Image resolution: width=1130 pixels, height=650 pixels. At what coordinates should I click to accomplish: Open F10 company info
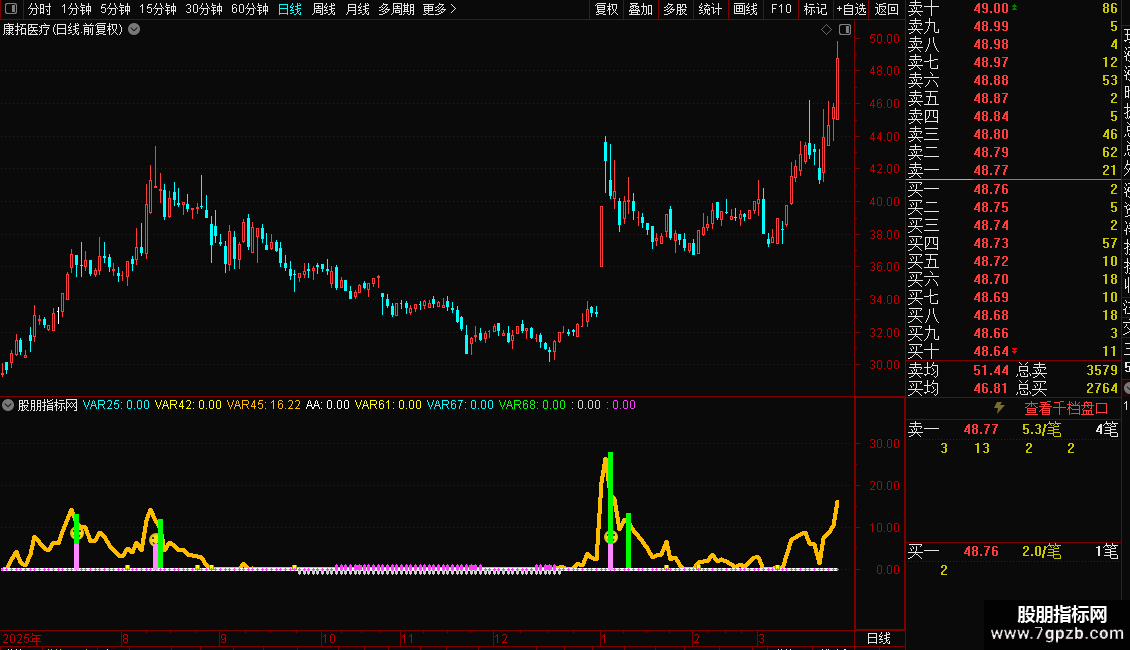pyautogui.click(x=781, y=9)
